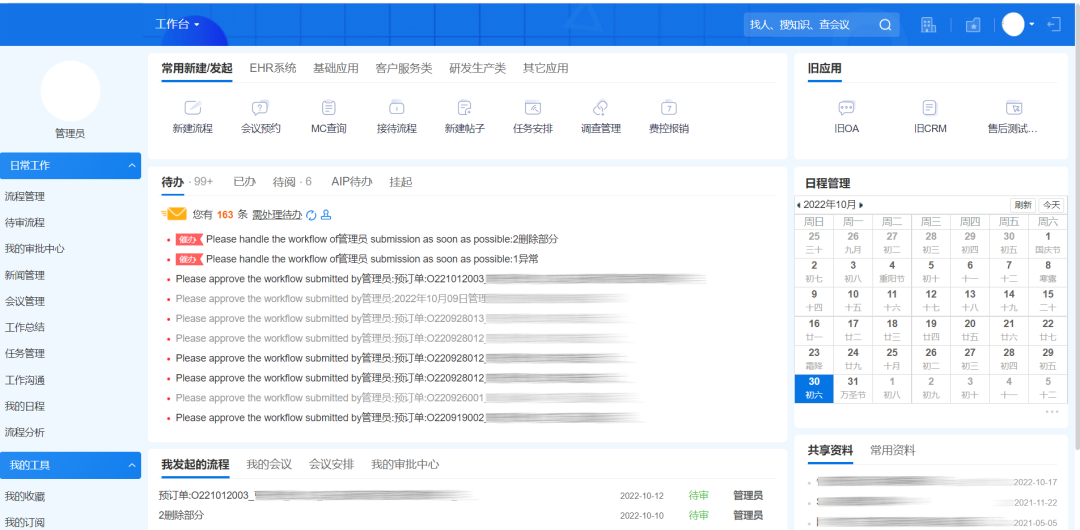This screenshot has width=1080, height=530.
Task: Switch to 待阅 tab
Action: [x=292, y=182]
